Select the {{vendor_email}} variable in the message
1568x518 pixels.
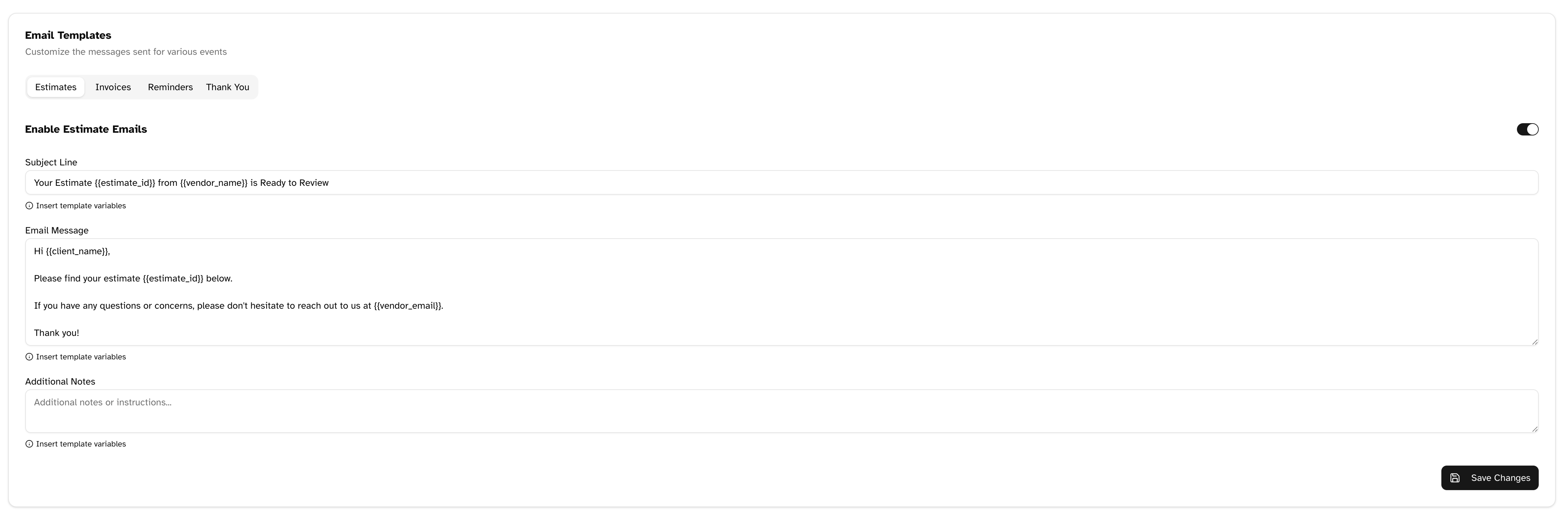click(407, 306)
